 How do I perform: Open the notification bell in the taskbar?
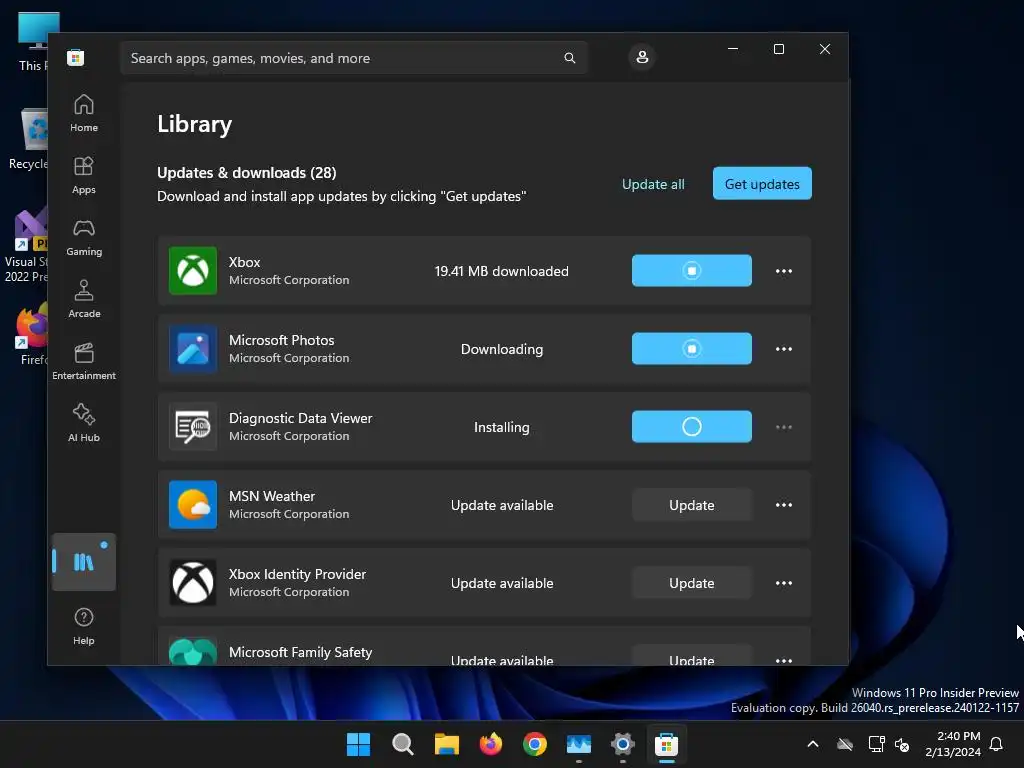996,744
